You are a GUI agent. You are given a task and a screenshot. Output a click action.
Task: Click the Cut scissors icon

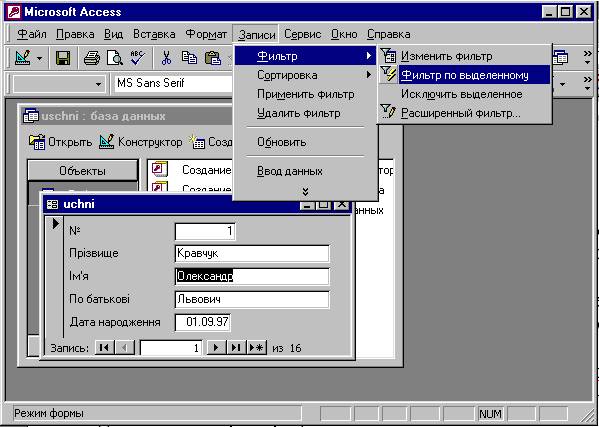[x=166, y=58]
